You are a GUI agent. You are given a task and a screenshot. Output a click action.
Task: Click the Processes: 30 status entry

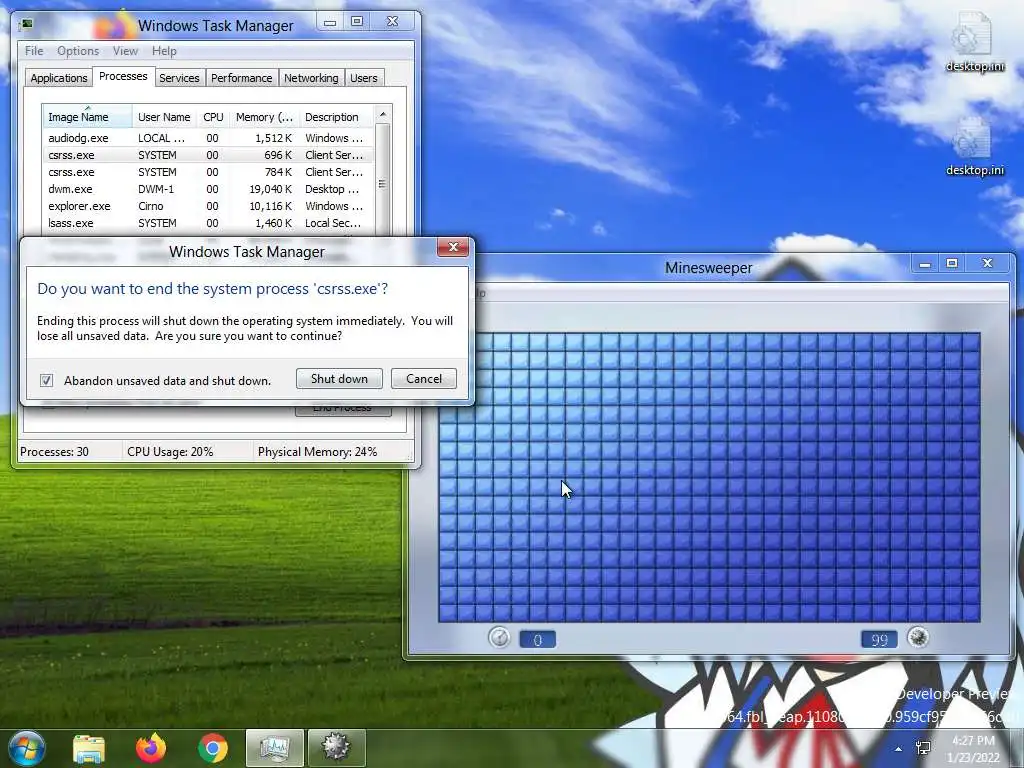click(54, 451)
